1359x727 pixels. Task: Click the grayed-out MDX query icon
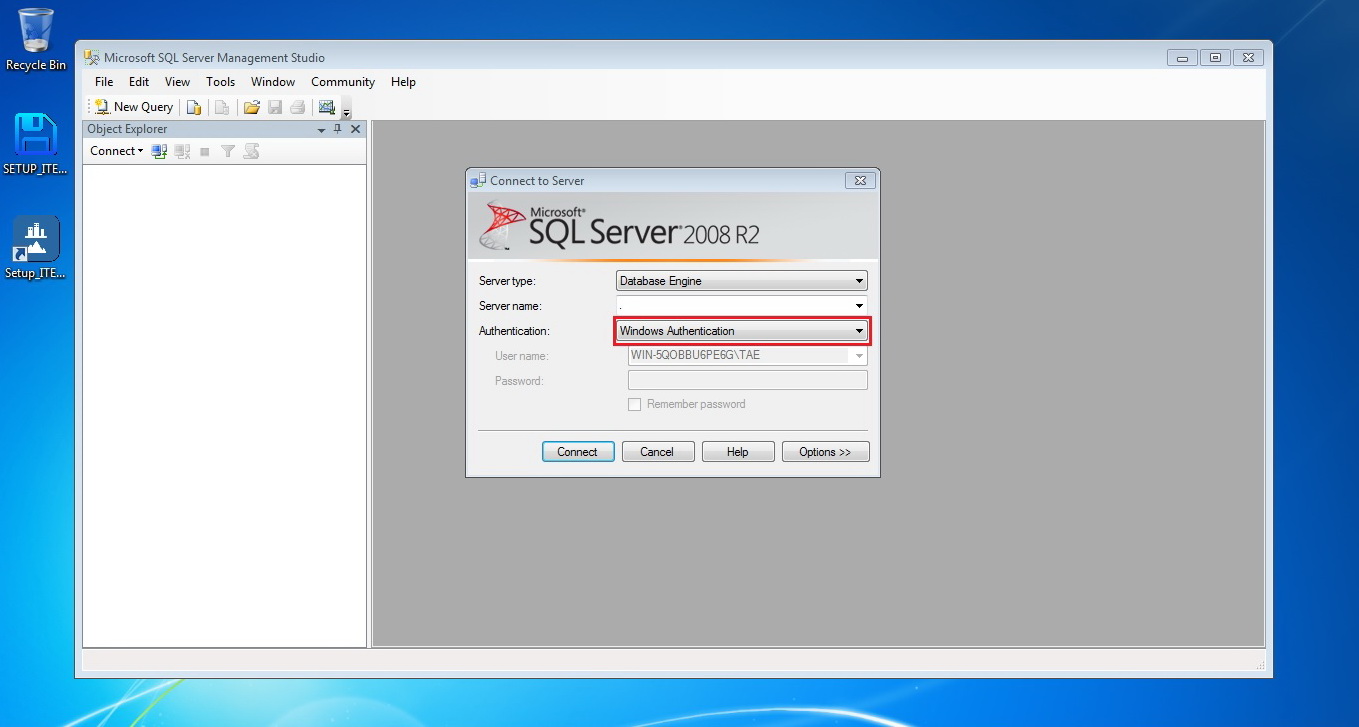point(222,107)
